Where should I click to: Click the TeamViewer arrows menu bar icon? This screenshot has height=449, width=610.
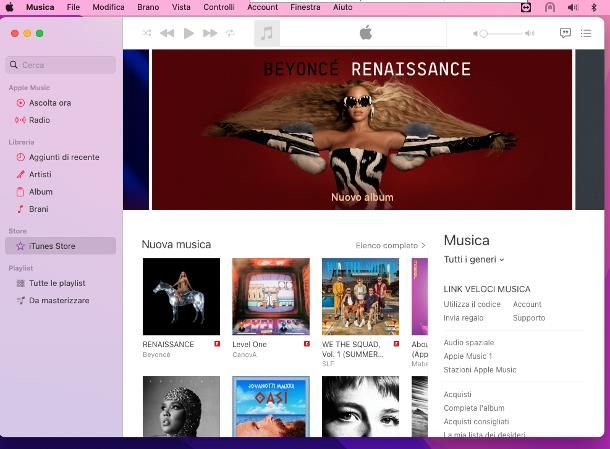pyautogui.click(x=526, y=7)
